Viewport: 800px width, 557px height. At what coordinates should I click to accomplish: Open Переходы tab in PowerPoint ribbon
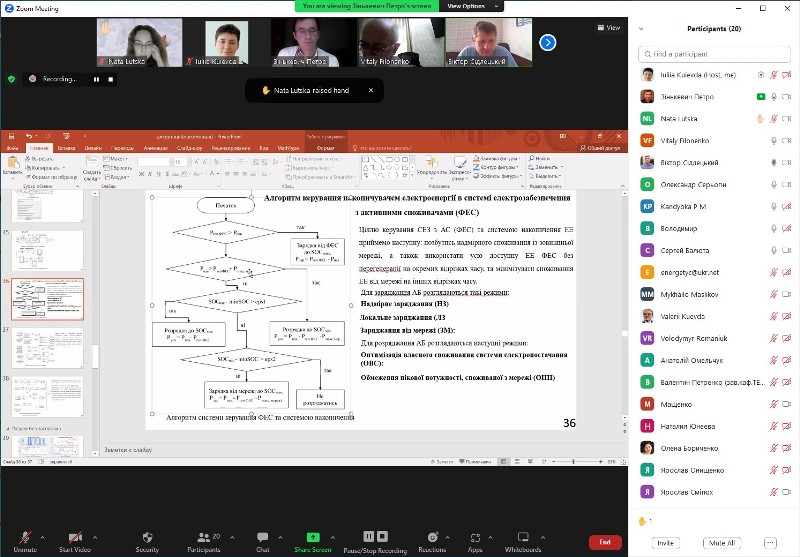(122, 148)
